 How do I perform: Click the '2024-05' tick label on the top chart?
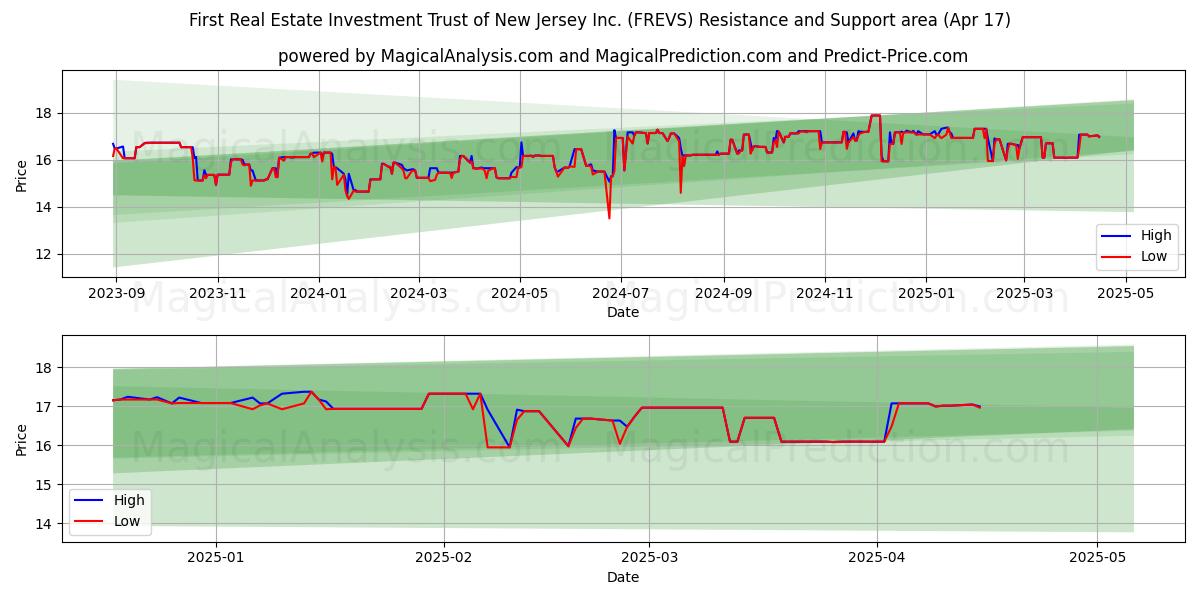[x=520, y=295]
